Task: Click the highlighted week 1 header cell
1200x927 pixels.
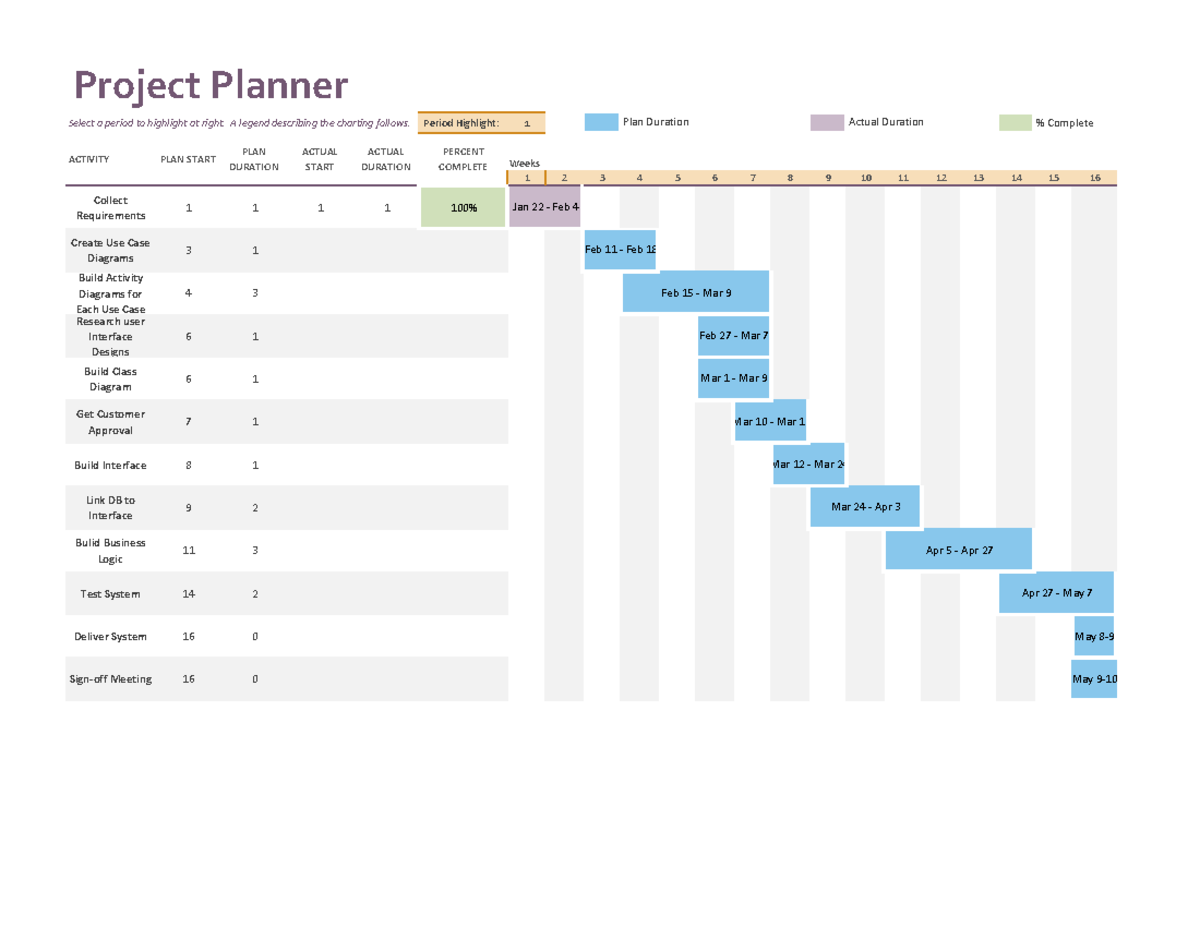Action: coord(527,178)
